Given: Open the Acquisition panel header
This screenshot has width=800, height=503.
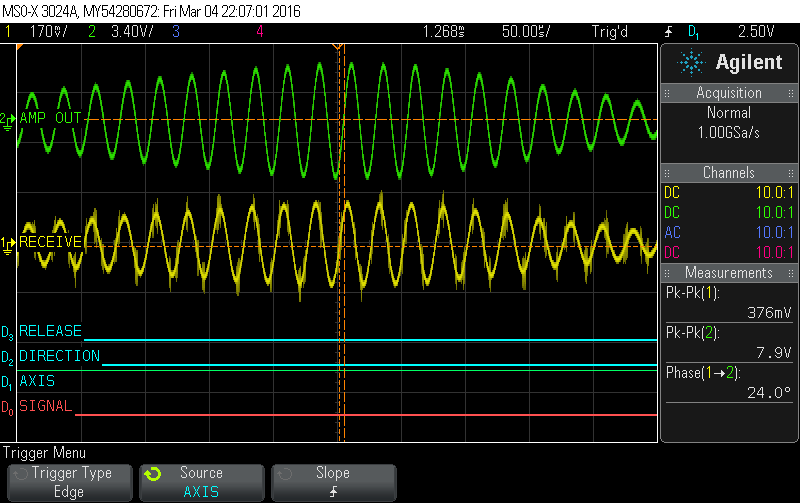Looking at the screenshot, I should tap(728, 93).
